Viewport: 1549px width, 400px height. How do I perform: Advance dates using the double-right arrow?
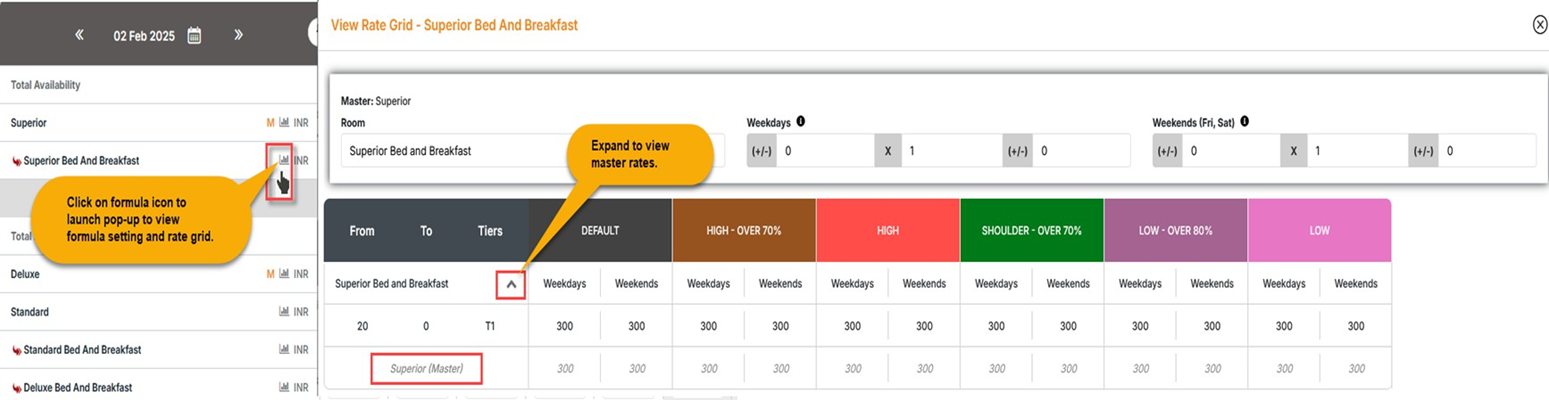(238, 35)
